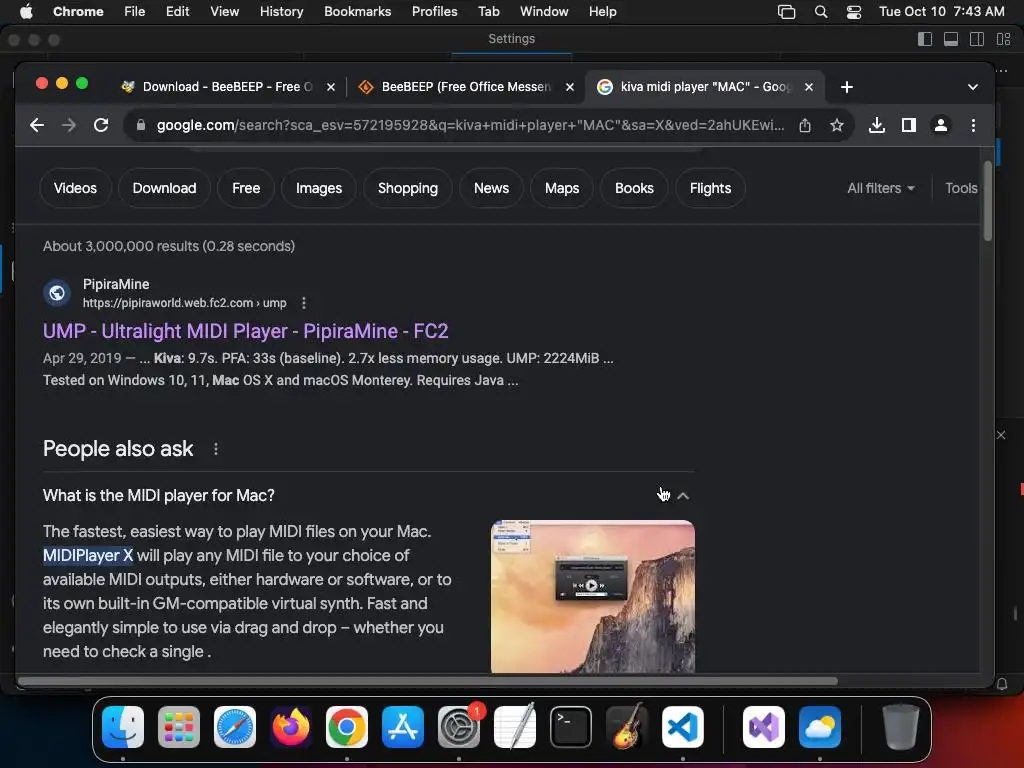This screenshot has height=768, width=1024.
Task: Open Visual Studio Code from the Dock
Action: point(683,727)
